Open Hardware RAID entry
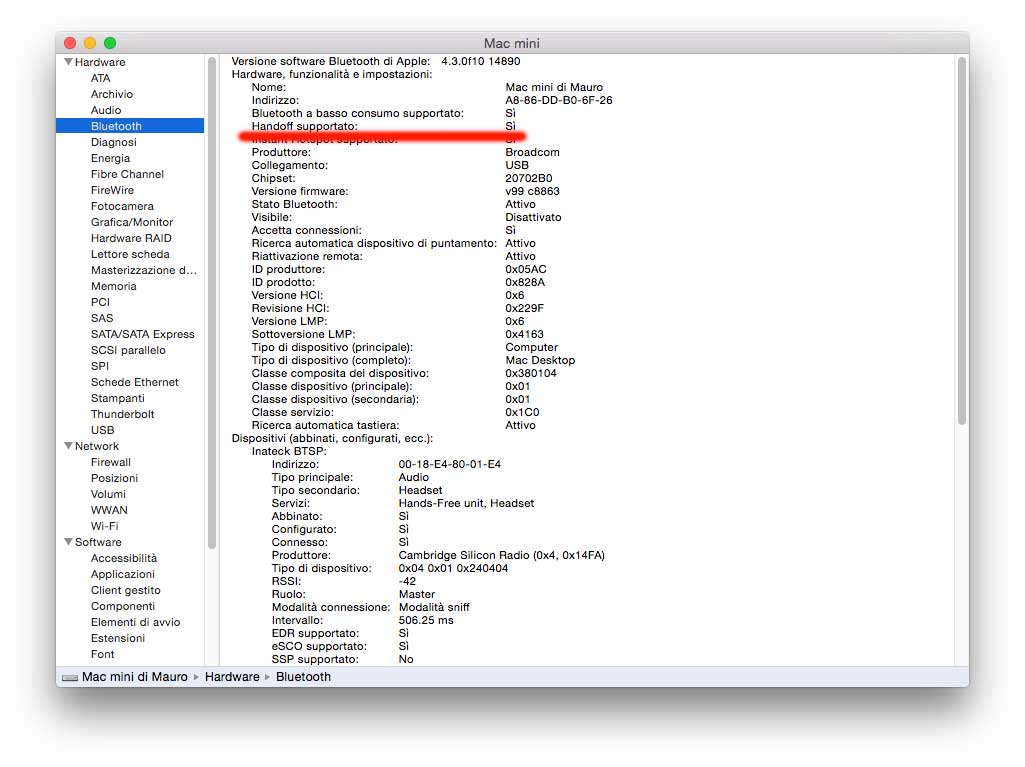 coord(131,238)
